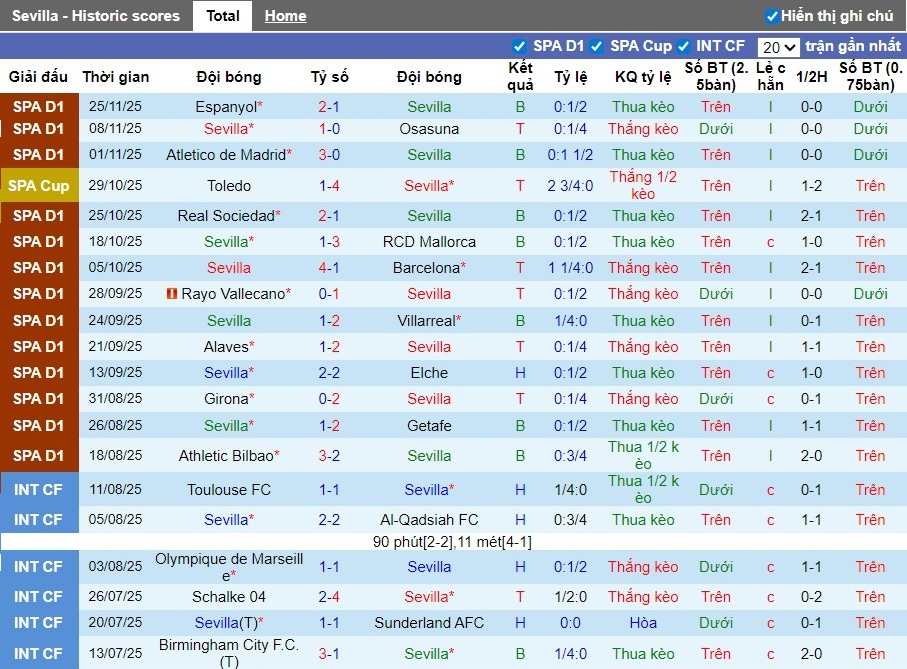This screenshot has width=907, height=669.
Task: Open the Rayo Vallecano team logo icon
Action: pyautogui.click(x=172, y=294)
